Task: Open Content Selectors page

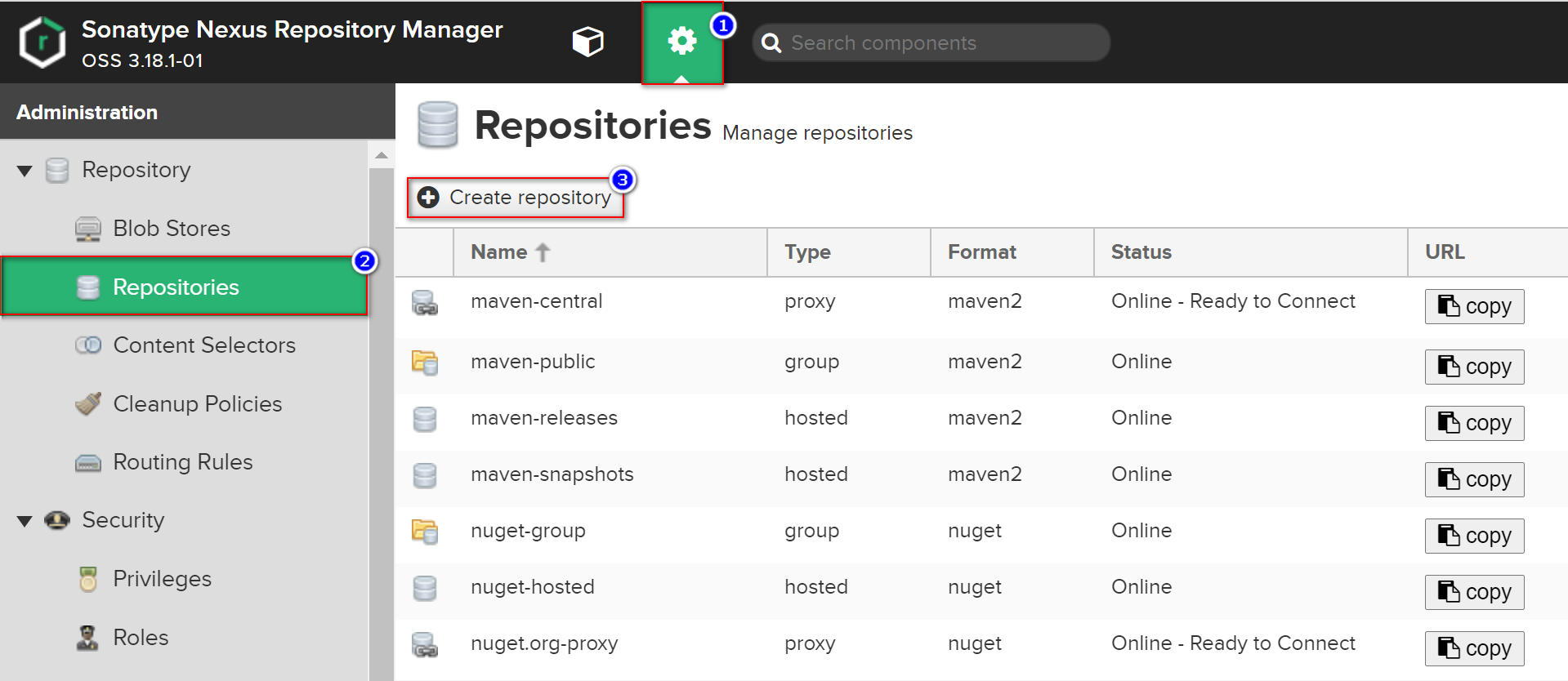Action: click(x=204, y=345)
